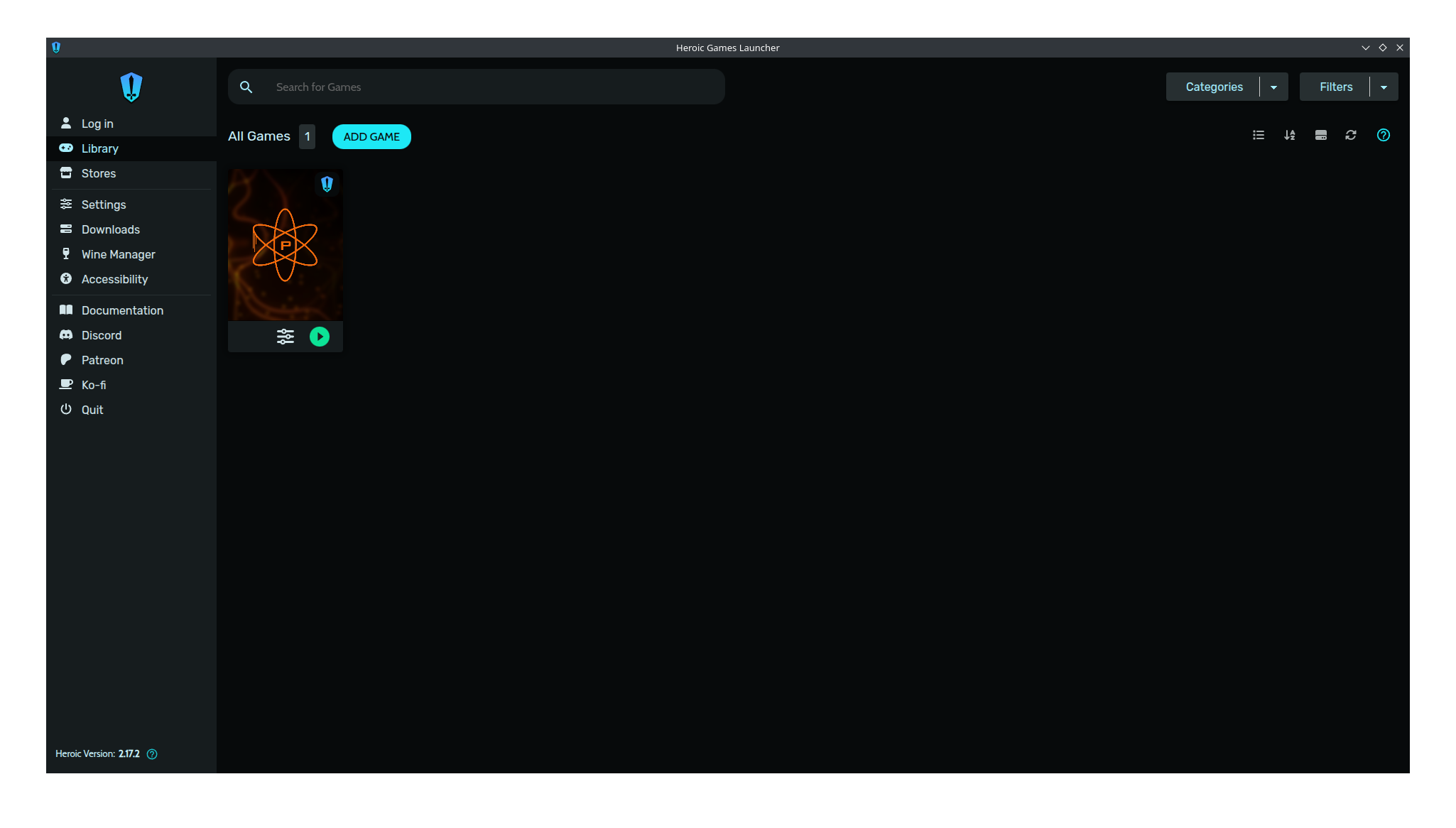Focus the Search for Games field
This screenshot has height=828, width=1456.
pyautogui.click(x=477, y=87)
